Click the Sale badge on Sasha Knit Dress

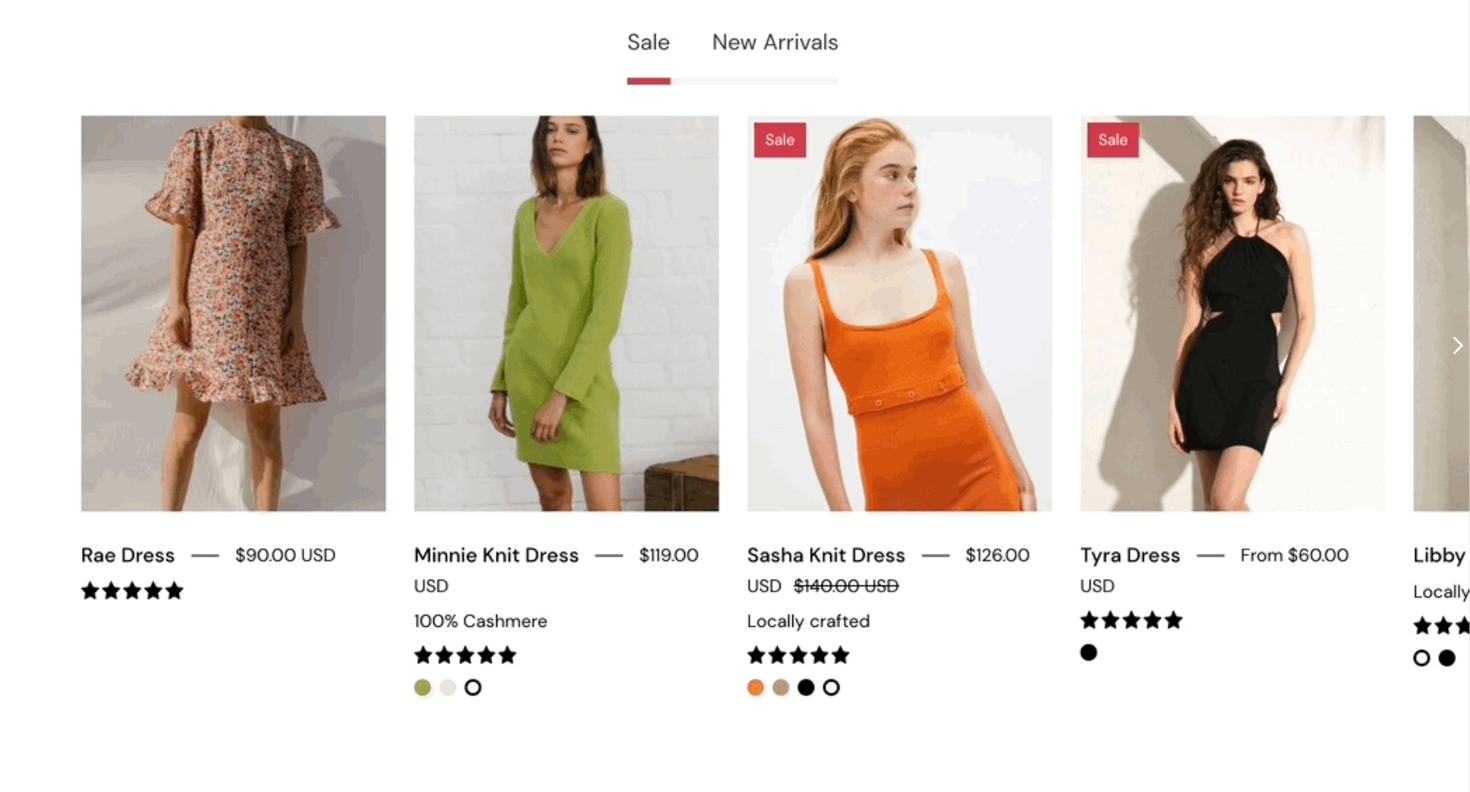780,140
